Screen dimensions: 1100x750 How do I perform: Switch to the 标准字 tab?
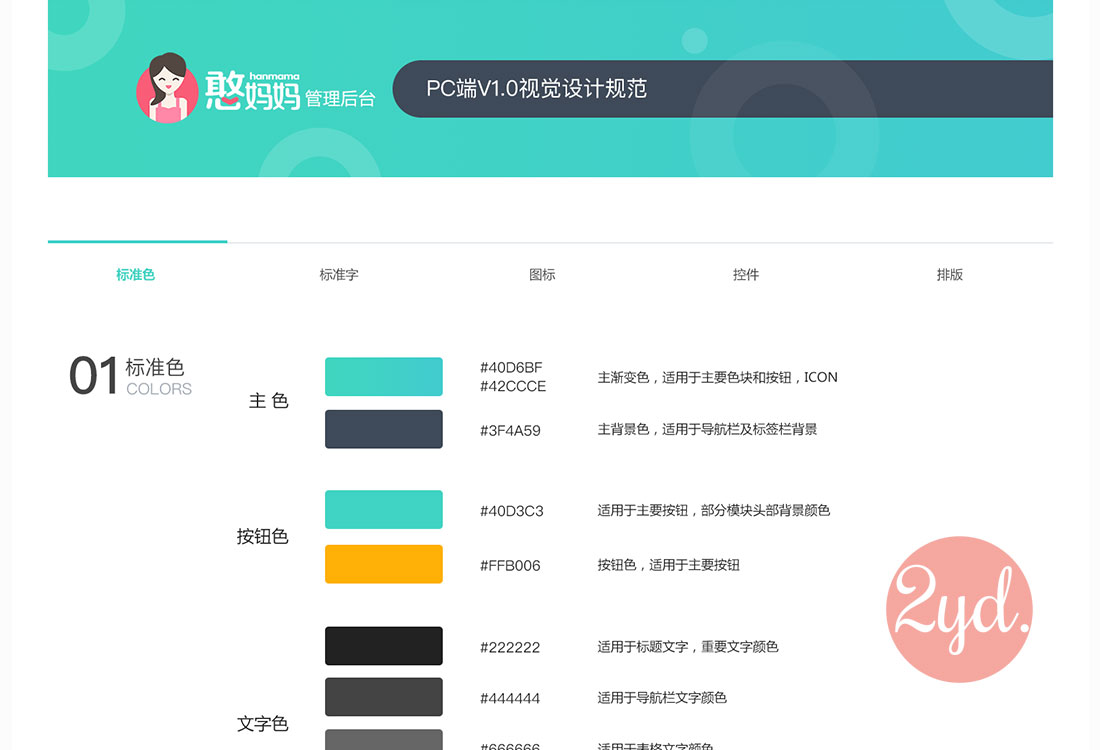click(x=339, y=275)
